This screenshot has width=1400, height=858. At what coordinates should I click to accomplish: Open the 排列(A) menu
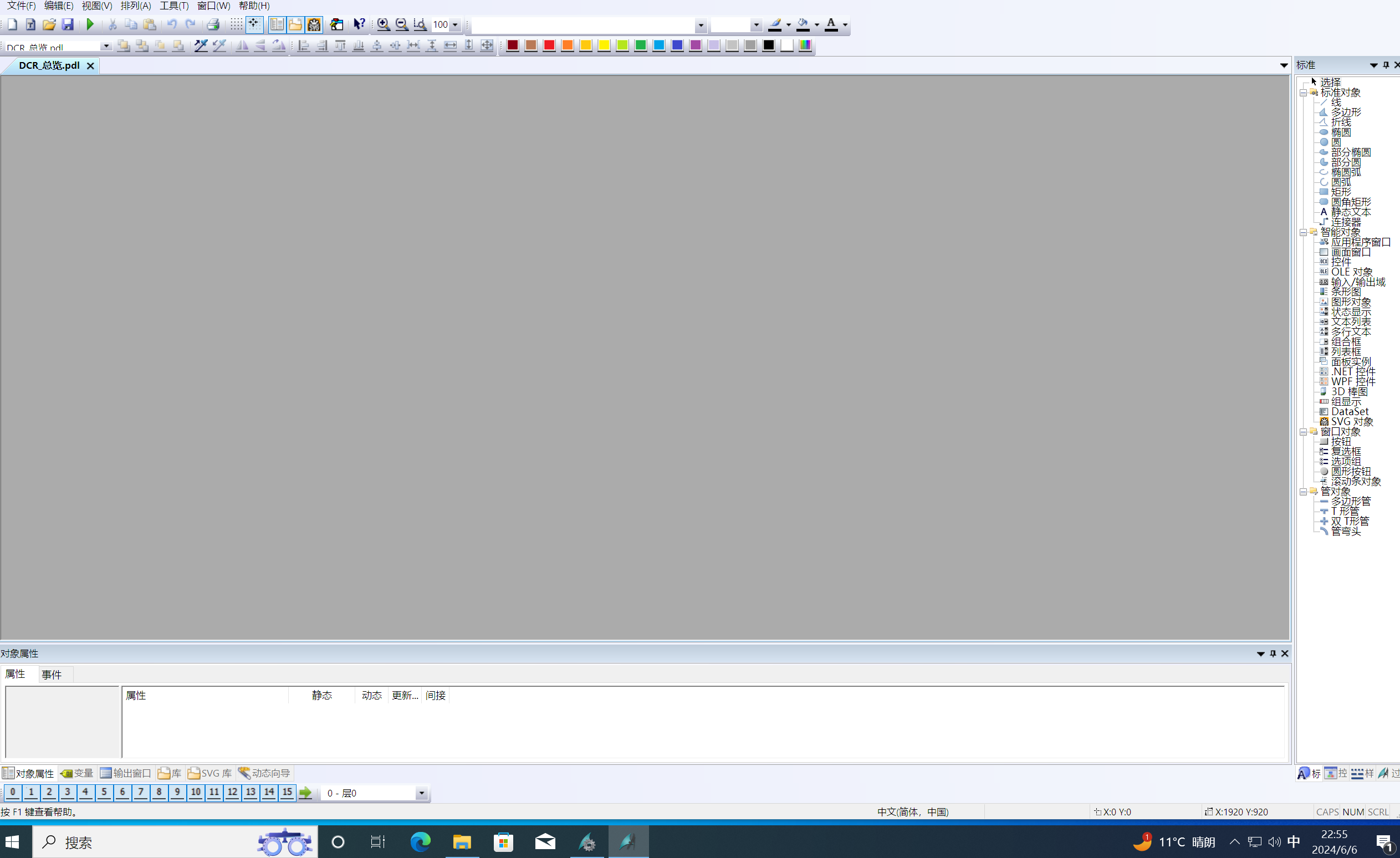coord(135,6)
